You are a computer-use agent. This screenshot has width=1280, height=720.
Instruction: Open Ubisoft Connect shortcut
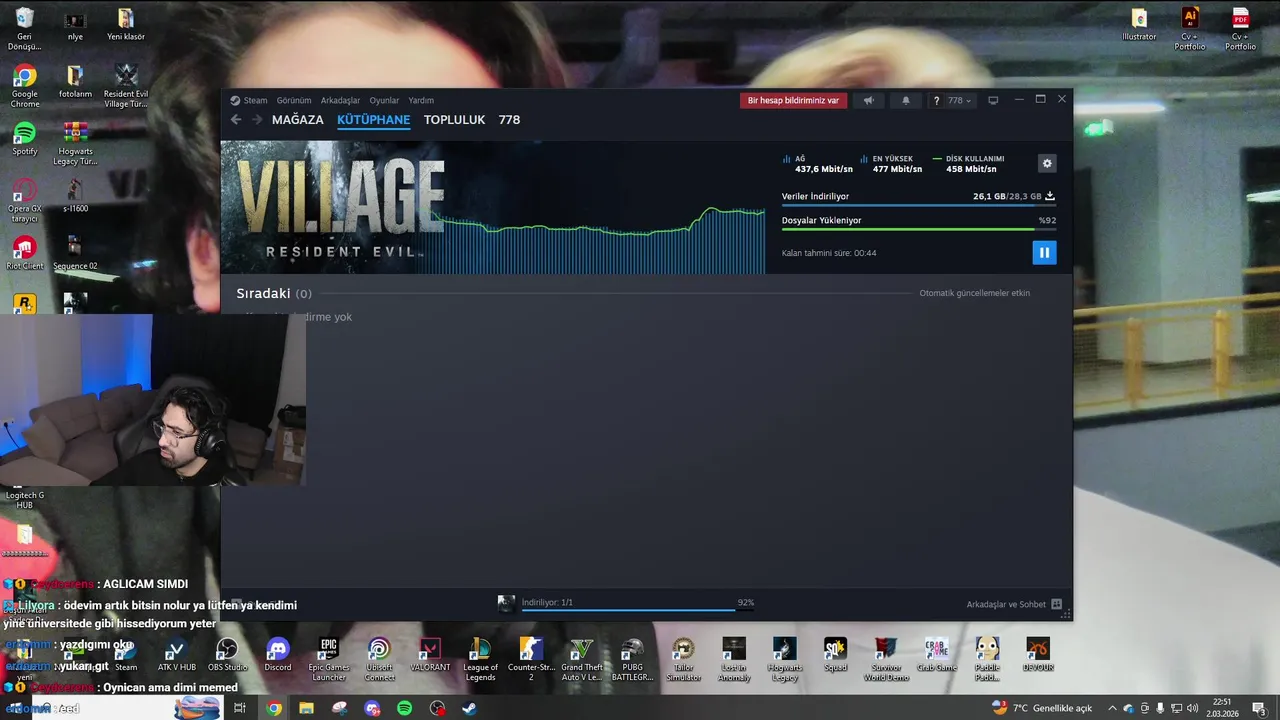(379, 660)
